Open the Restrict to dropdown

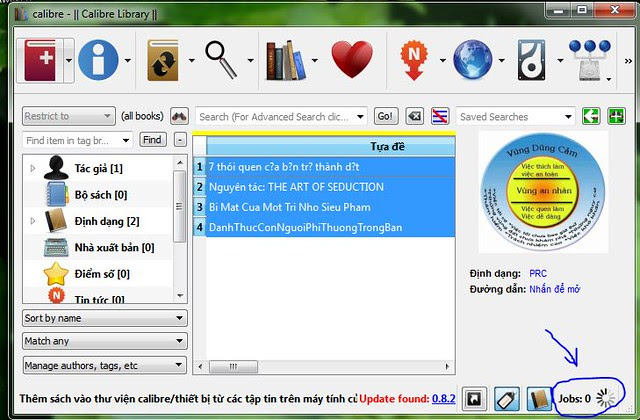click(x=69, y=116)
